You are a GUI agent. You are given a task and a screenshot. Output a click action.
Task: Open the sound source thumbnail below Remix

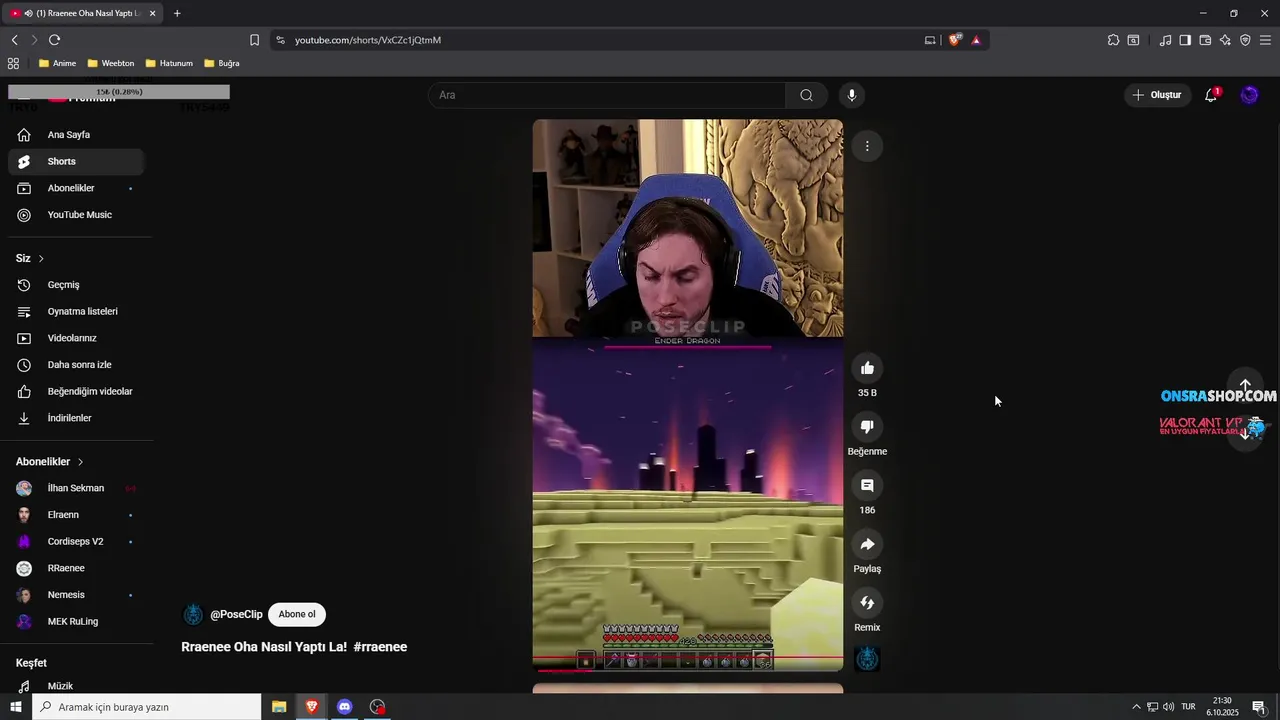(x=867, y=659)
